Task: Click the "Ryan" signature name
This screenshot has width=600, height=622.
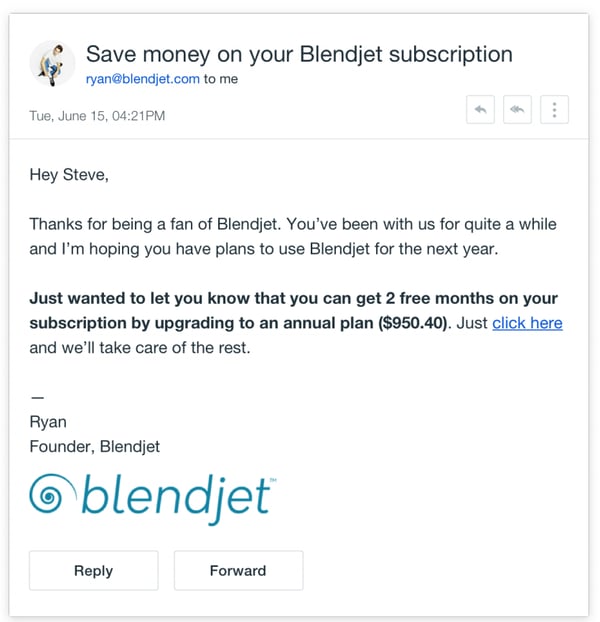Action: point(48,422)
